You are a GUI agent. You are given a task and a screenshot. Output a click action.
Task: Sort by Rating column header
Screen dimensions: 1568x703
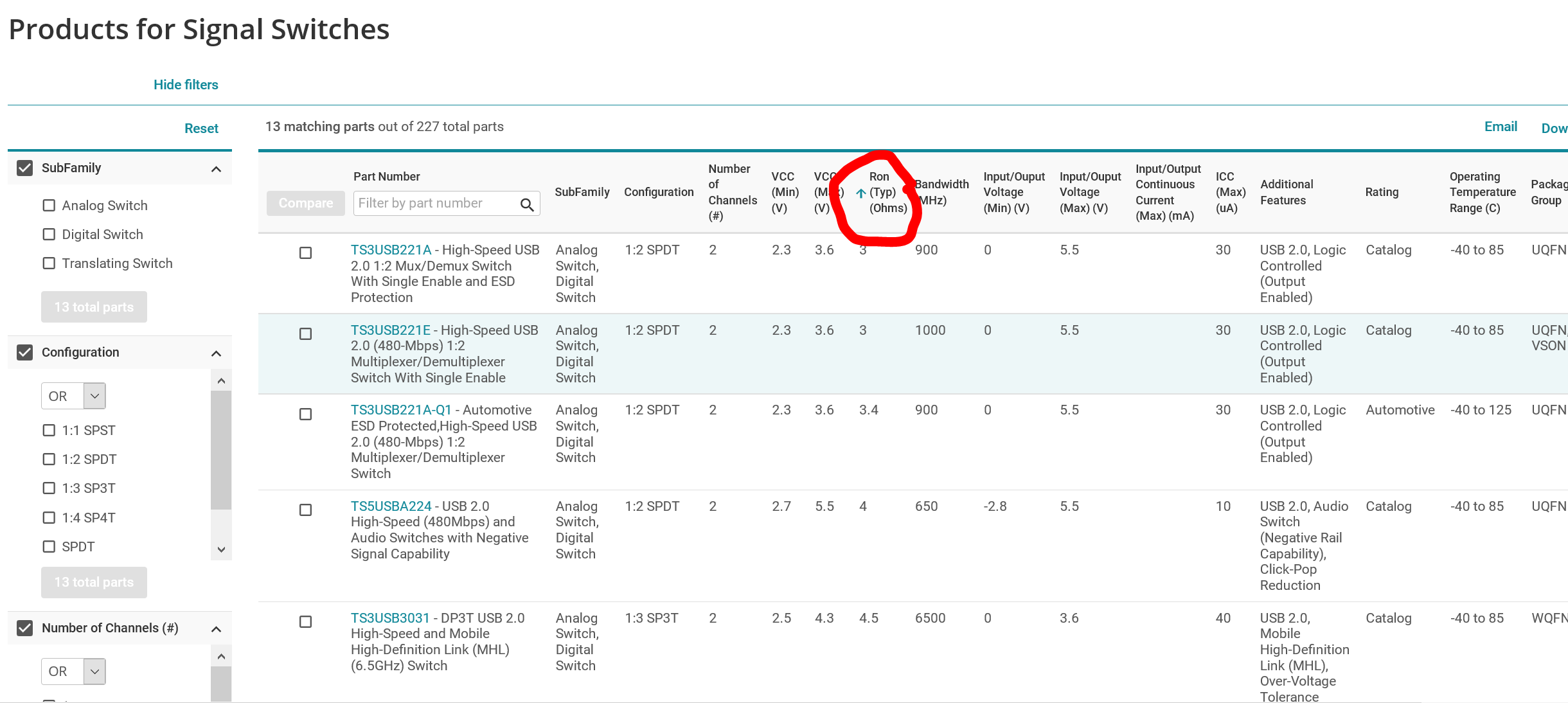click(1382, 192)
